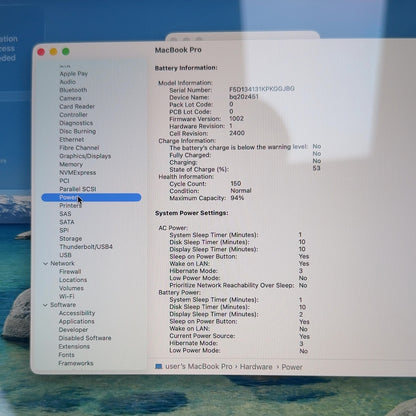The width and height of the screenshot is (416, 416).
Task: Select Memory in the hardware list
Action: point(71,164)
